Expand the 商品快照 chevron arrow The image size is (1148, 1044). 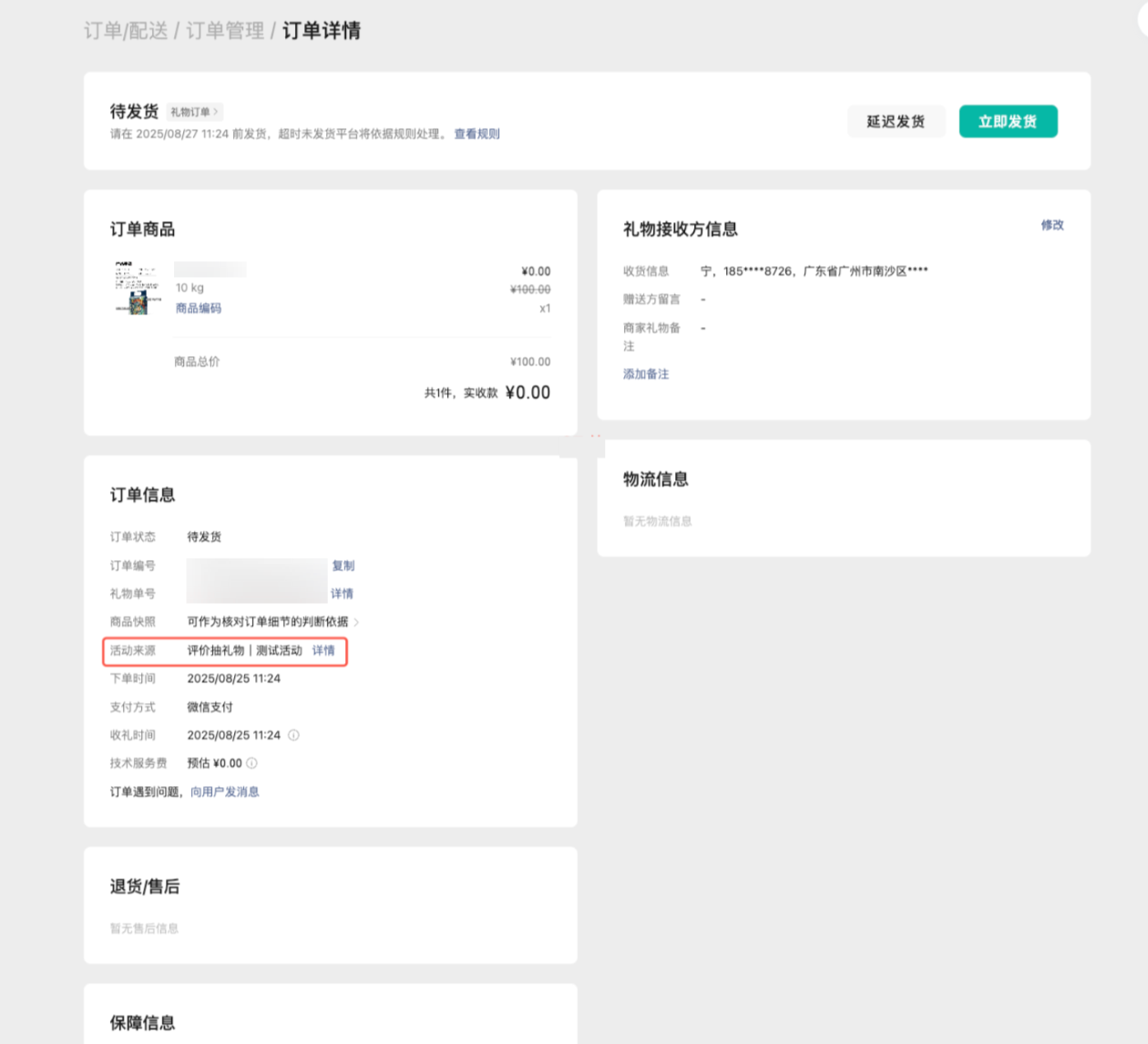(356, 622)
